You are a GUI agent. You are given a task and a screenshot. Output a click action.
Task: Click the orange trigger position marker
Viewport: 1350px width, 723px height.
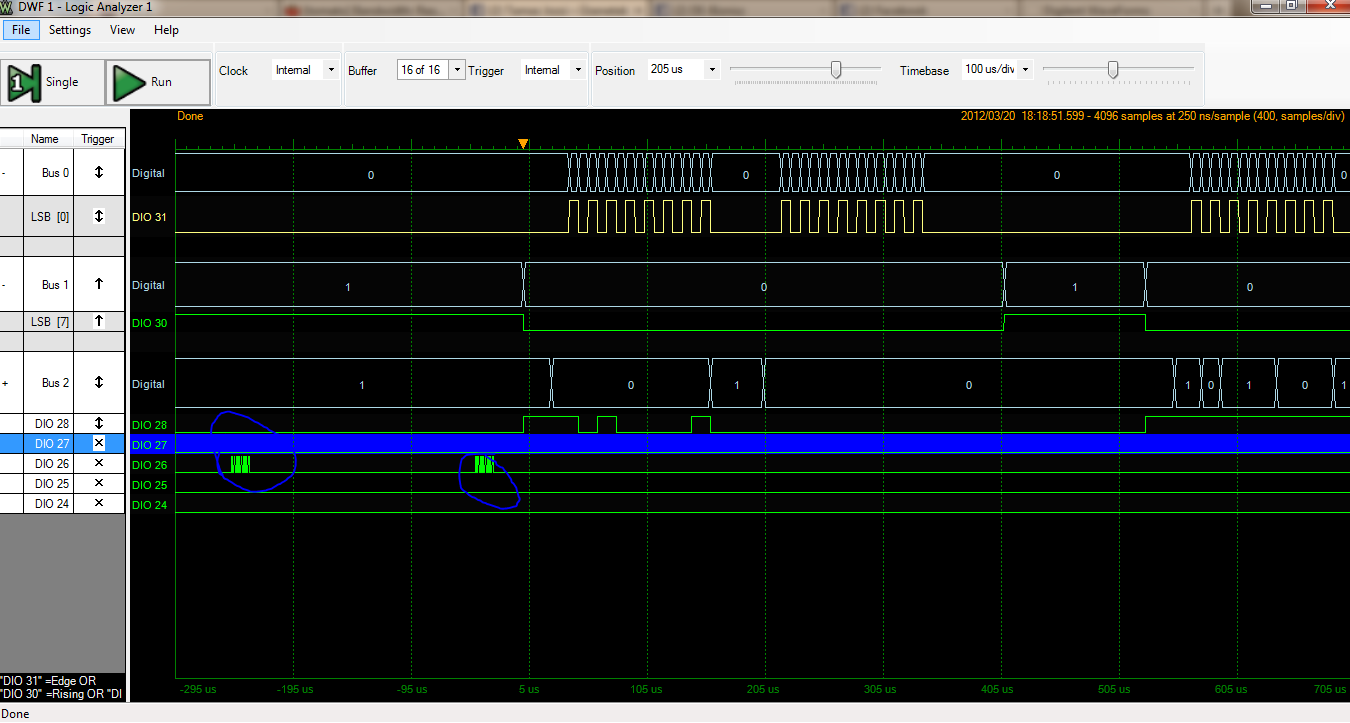pos(522,144)
